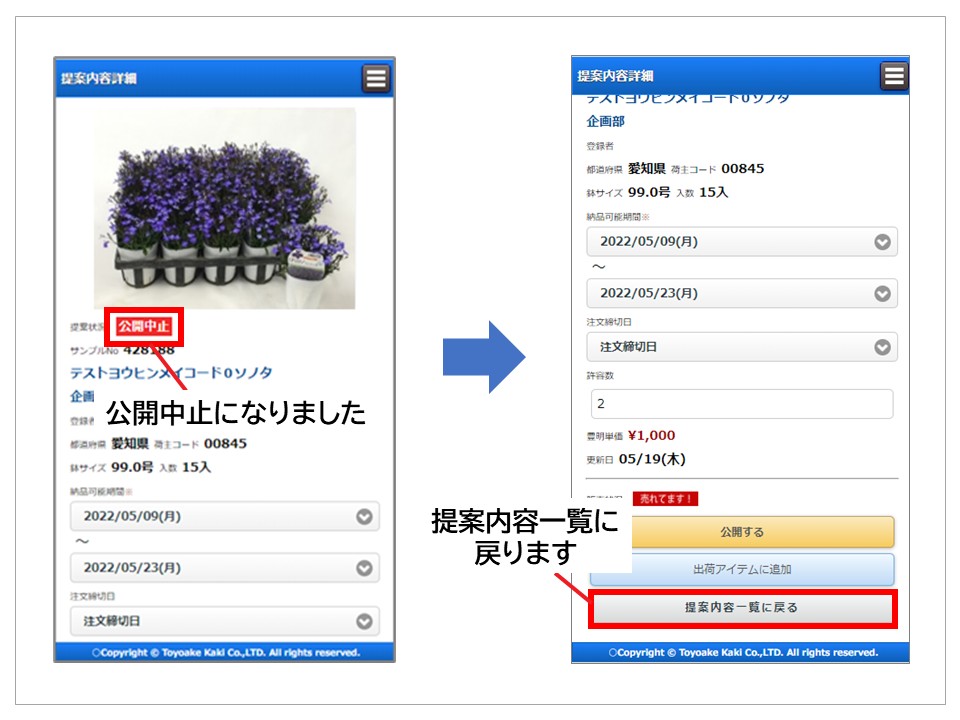Open 注文締切日 dropdown on right screen
This screenshot has width=960, height=720.
[x=741, y=347]
